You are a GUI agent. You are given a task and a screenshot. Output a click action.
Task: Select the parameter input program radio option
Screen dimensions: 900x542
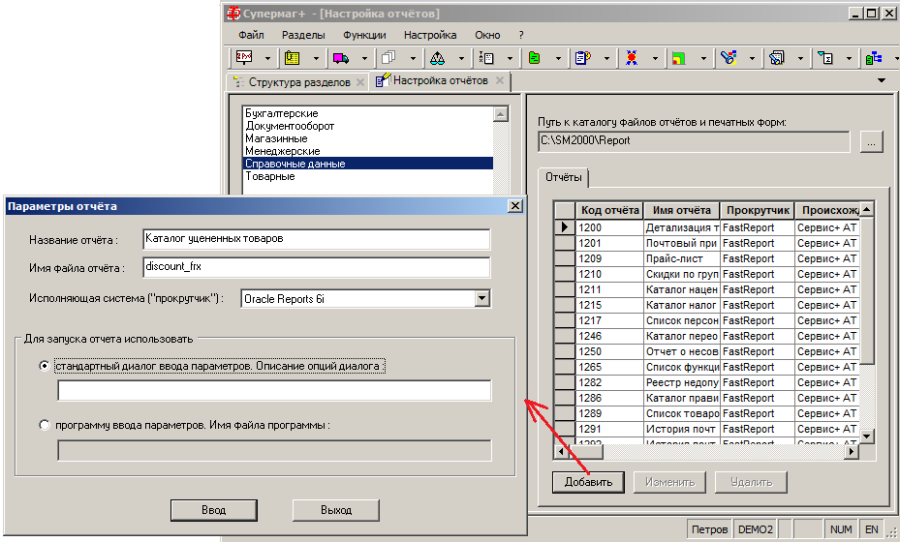(x=44, y=425)
